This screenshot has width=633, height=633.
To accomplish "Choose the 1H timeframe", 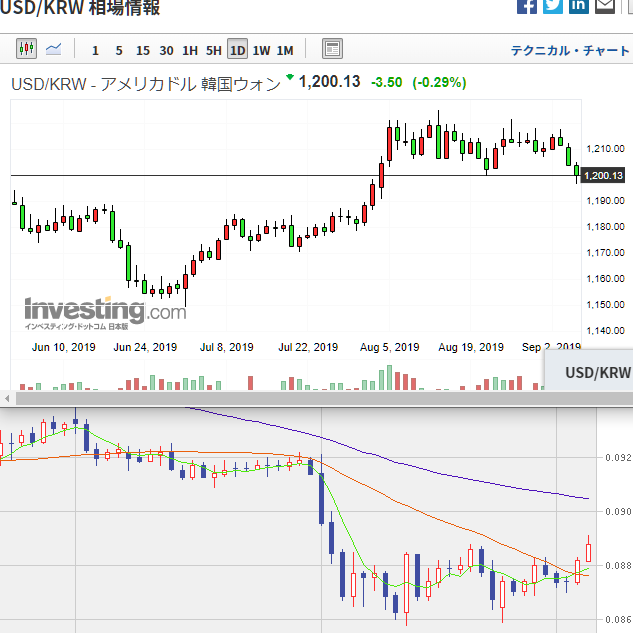I will (x=190, y=50).
